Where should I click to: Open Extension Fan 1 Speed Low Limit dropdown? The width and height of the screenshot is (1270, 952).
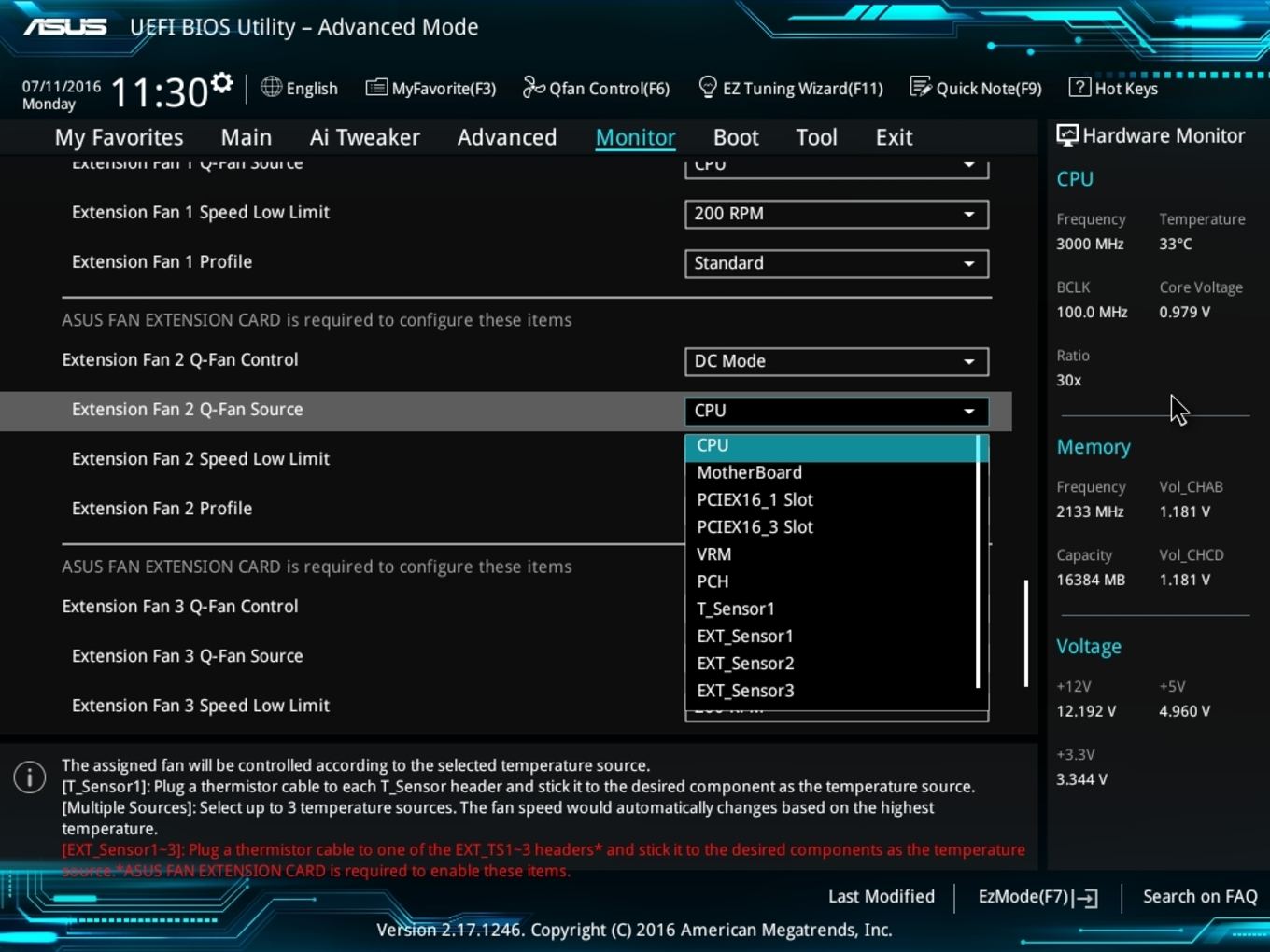tap(837, 214)
